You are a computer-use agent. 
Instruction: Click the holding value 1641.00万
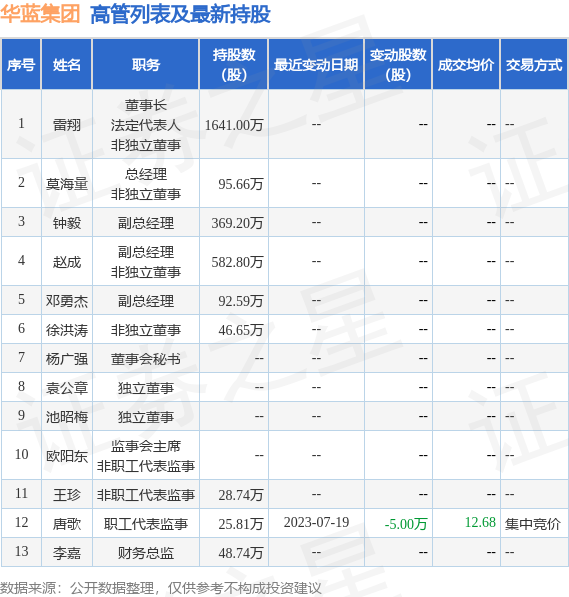(234, 125)
